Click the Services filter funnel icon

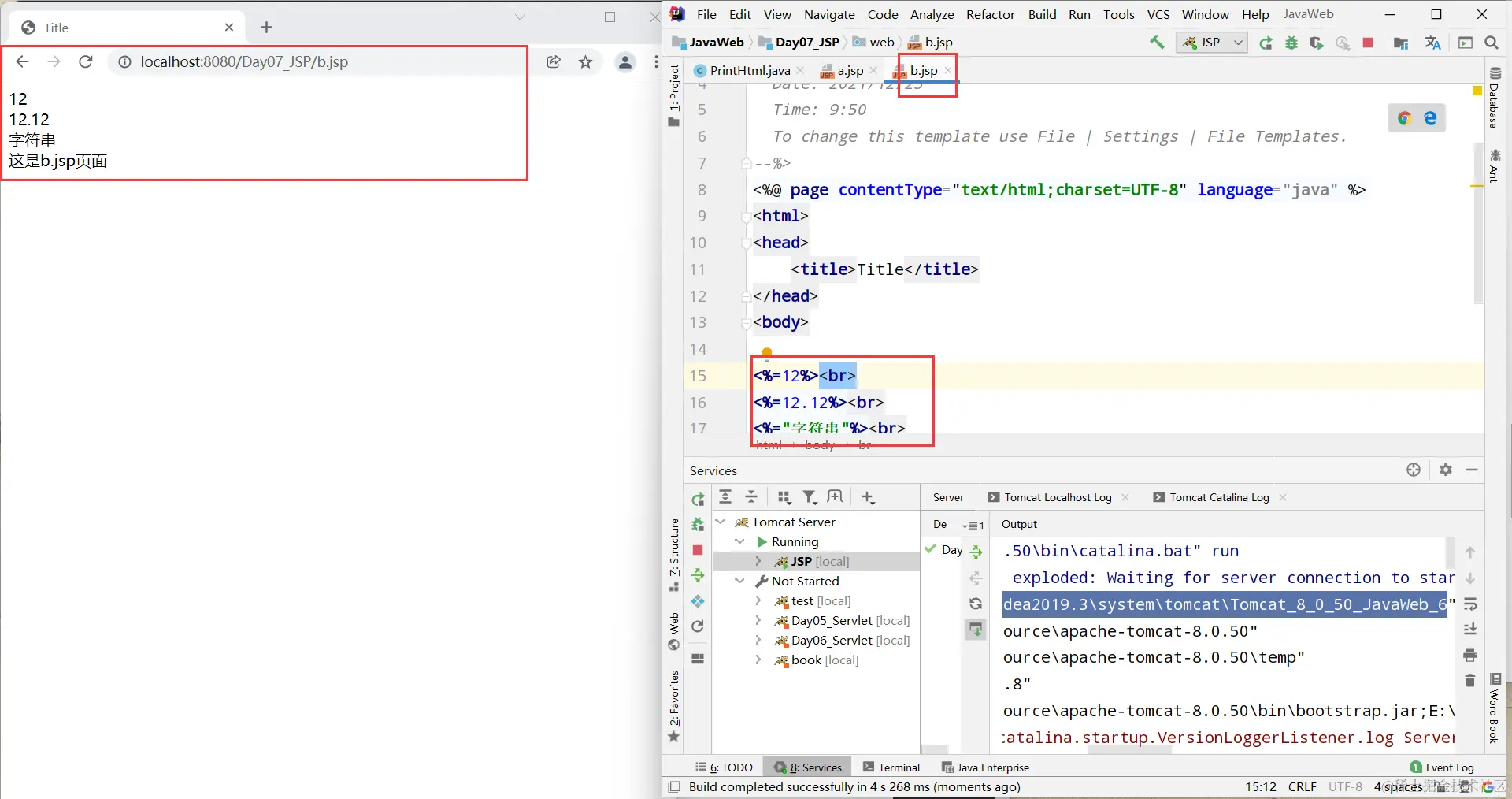(810, 496)
